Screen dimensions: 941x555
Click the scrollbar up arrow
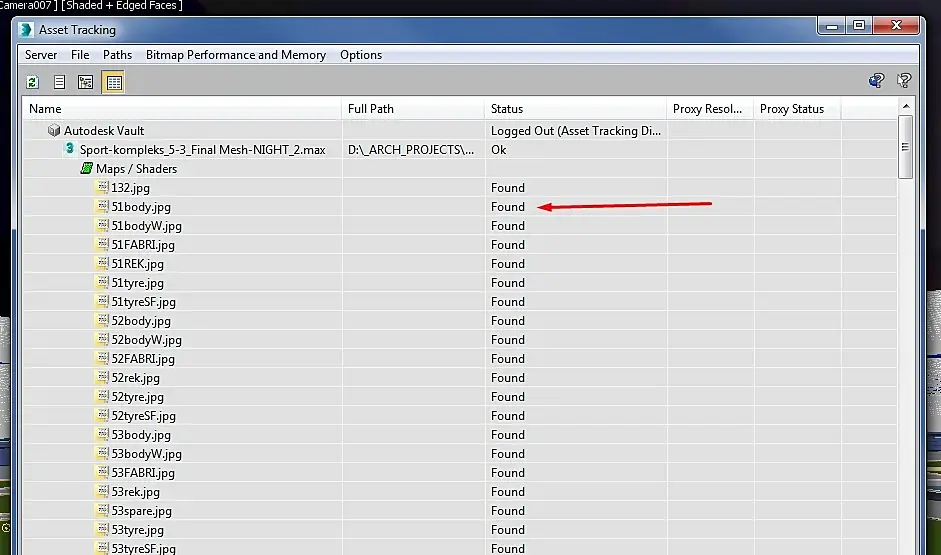point(906,106)
